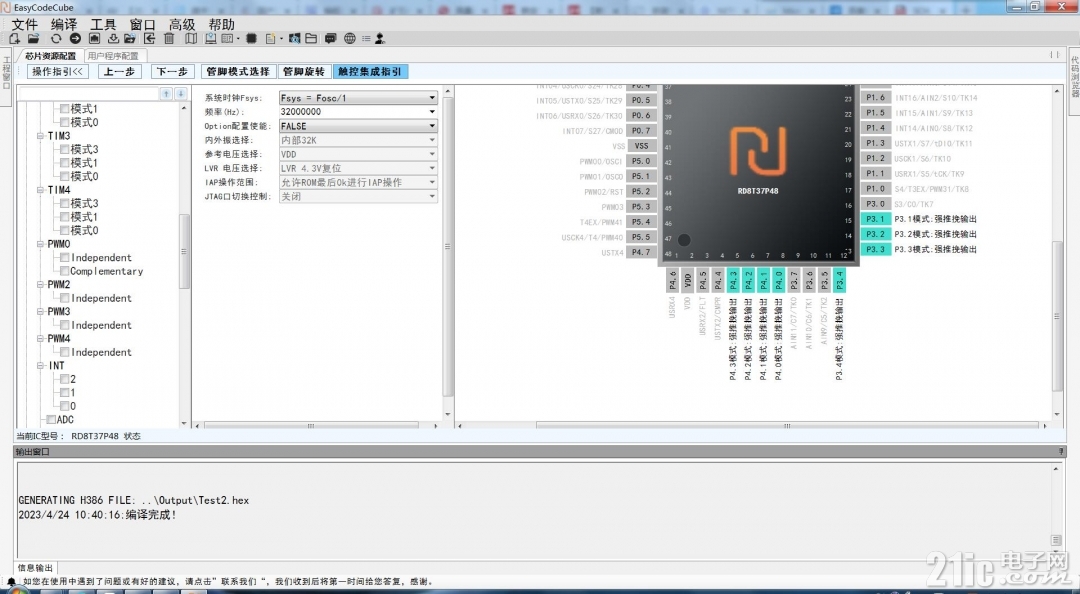
Task: Click the trash can delete icon
Action: (169, 39)
